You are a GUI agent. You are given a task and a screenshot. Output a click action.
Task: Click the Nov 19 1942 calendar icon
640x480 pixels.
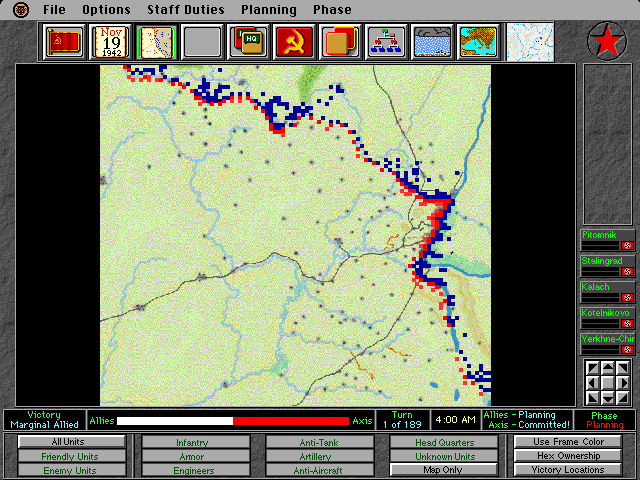110,42
